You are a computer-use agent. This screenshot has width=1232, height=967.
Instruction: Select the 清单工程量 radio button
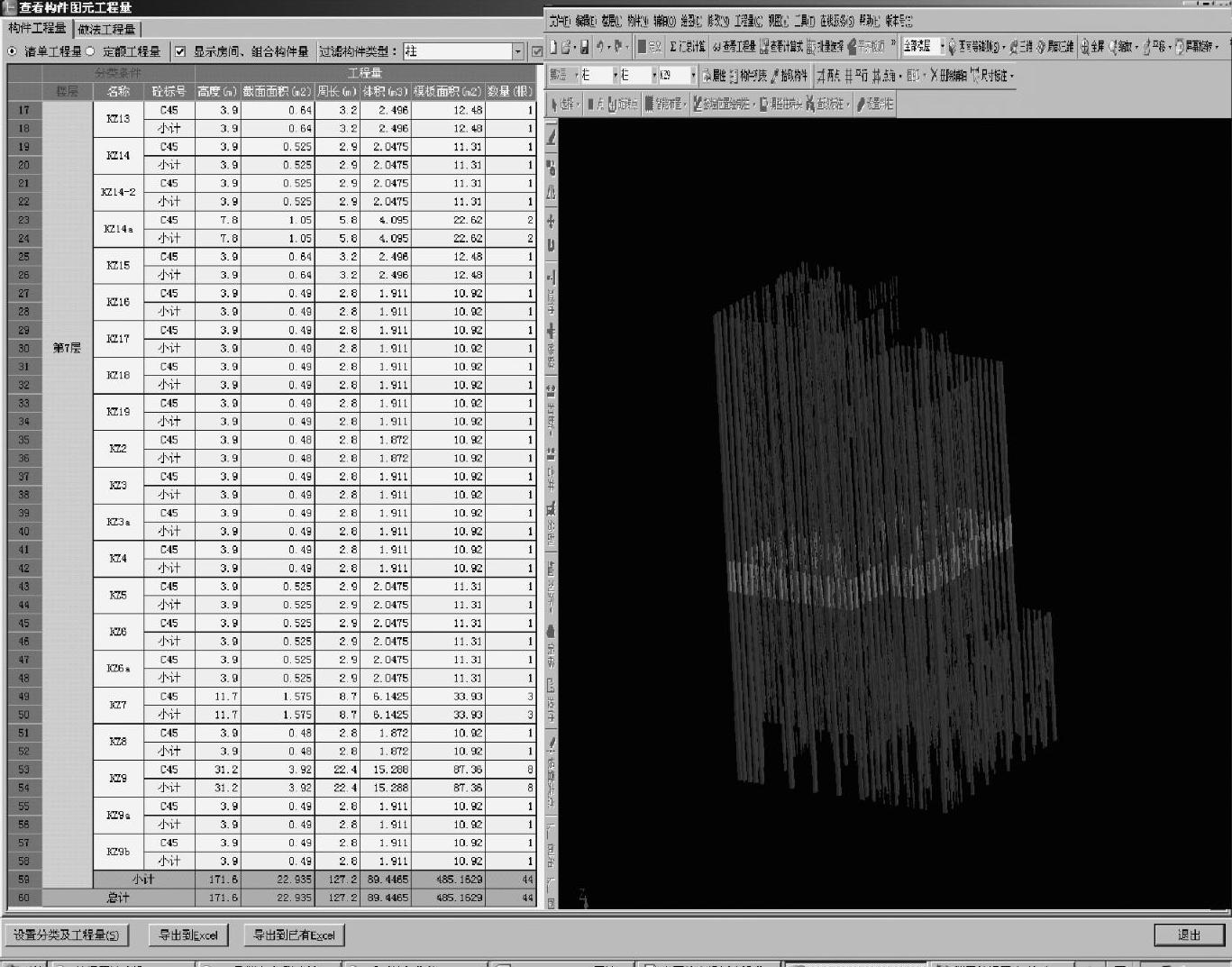(x=13, y=51)
